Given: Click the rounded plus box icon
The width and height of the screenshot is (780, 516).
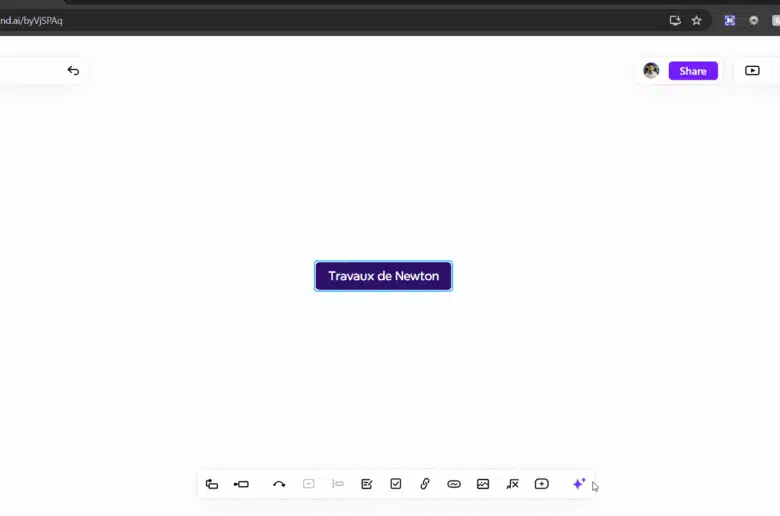Looking at the screenshot, I should pyautogui.click(x=541, y=484).
